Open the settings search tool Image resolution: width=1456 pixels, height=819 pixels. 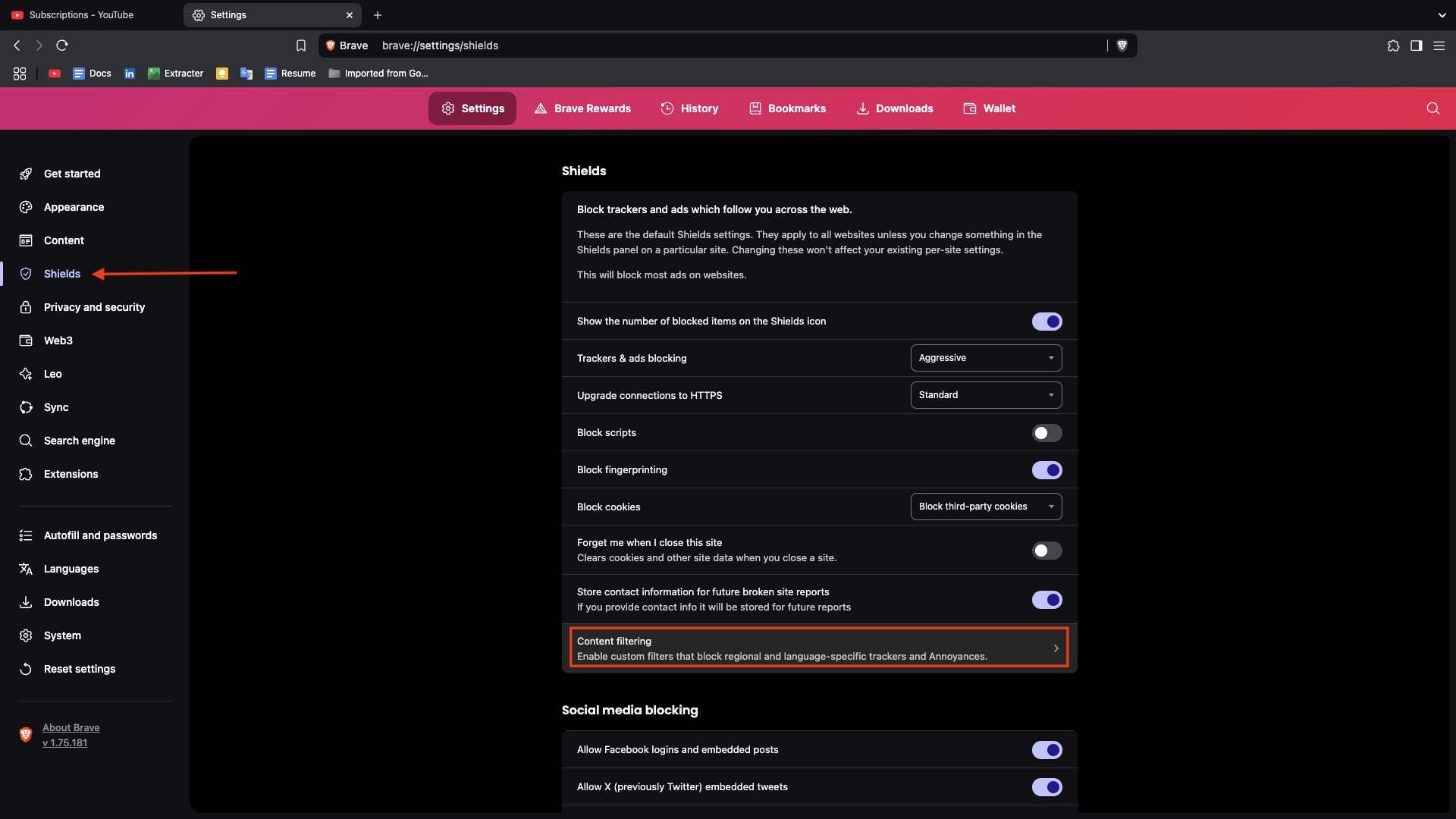(x=1432, y=108)
